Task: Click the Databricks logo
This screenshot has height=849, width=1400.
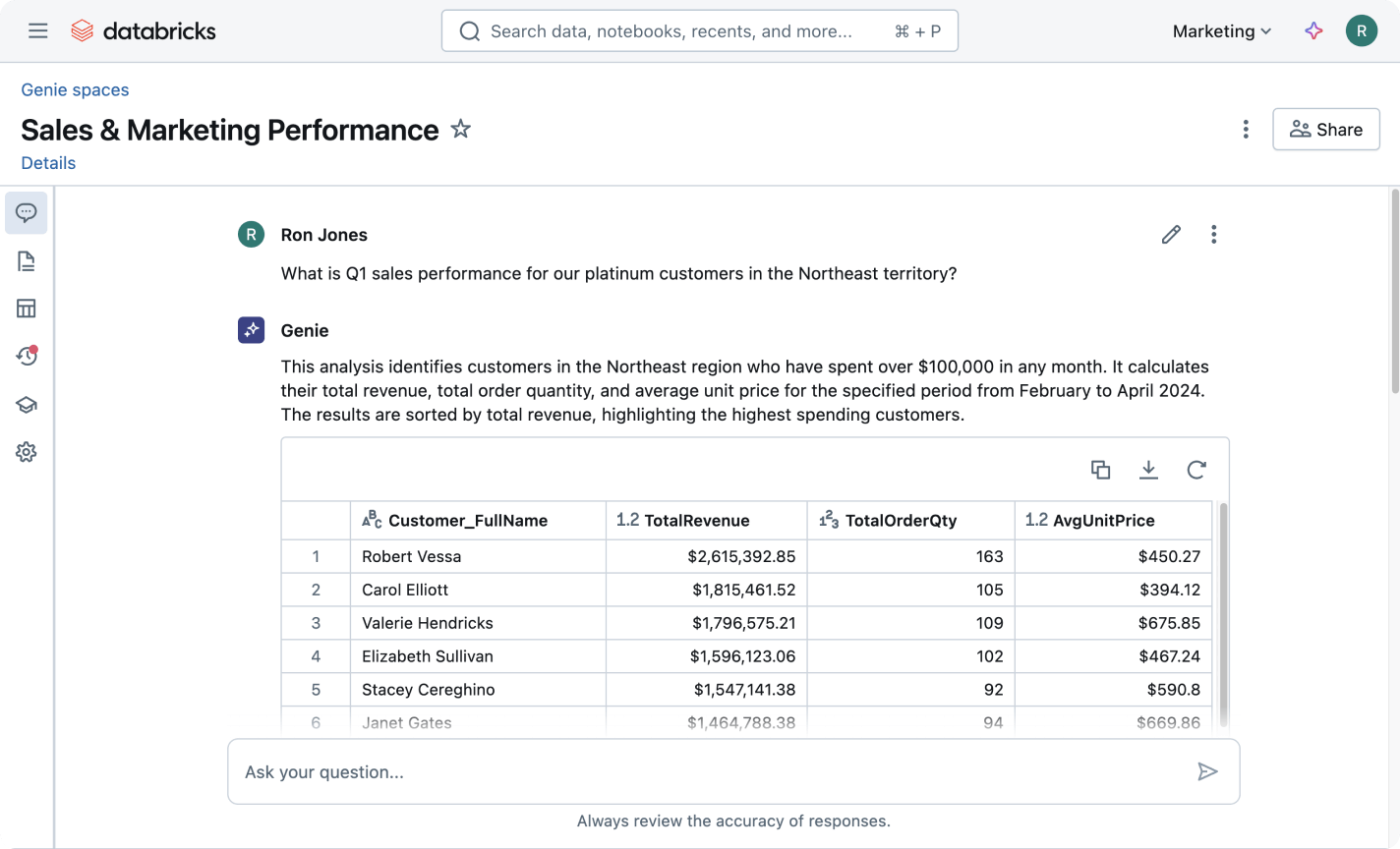Action: 144,31
